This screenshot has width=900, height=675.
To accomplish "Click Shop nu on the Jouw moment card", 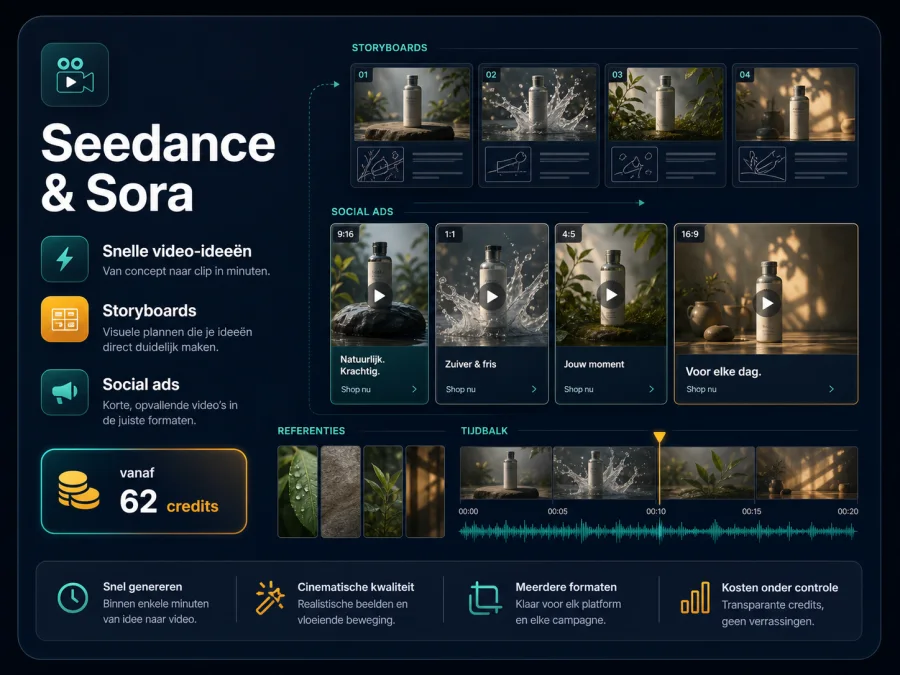I will click(x=579, y=389).
